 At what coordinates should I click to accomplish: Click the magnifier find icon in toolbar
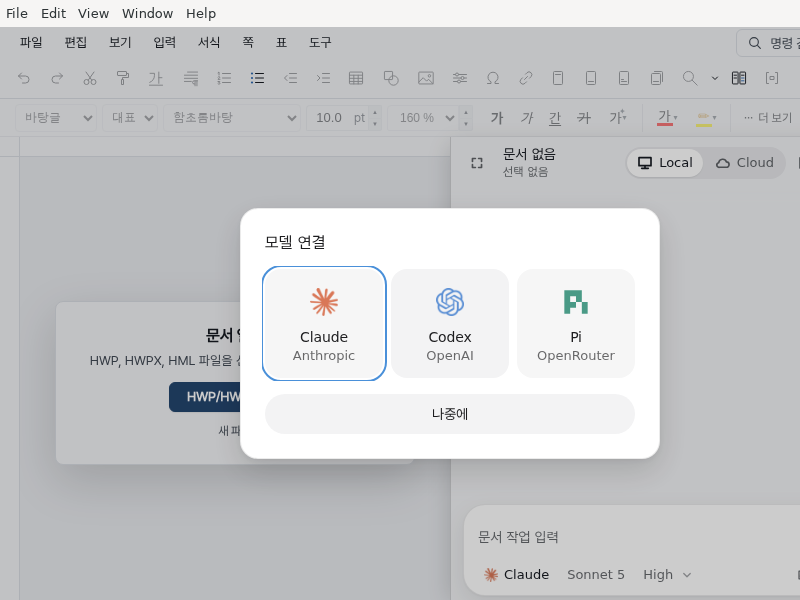690,78
